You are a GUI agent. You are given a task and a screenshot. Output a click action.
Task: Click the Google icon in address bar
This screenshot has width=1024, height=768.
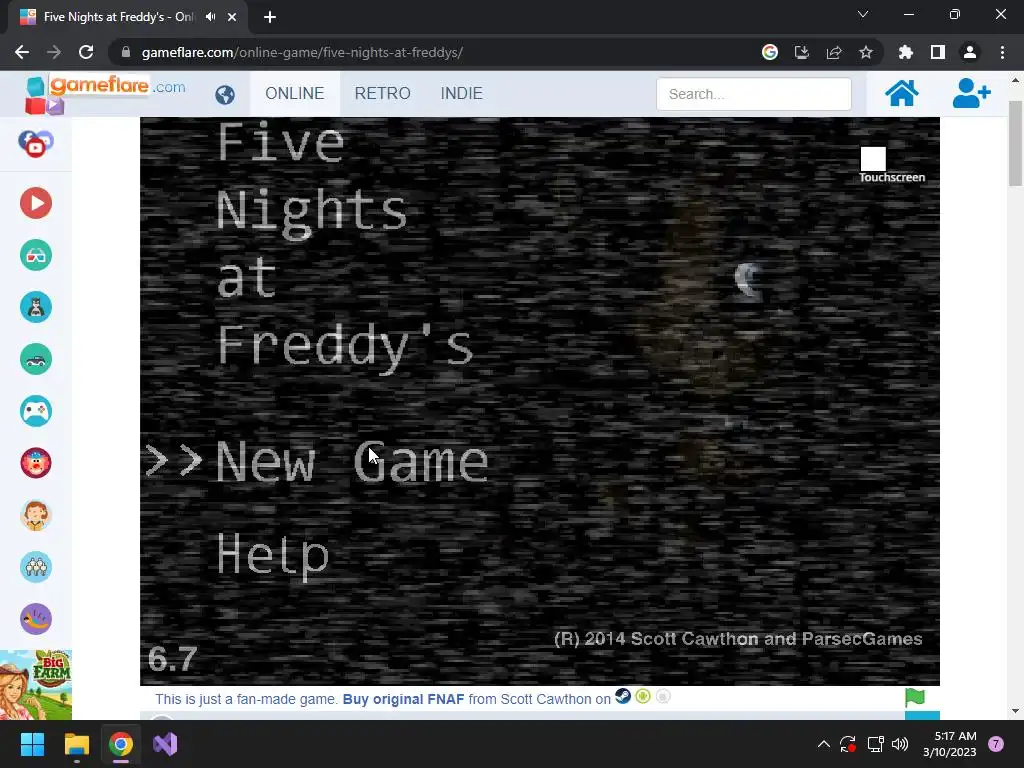pos(770,52)
